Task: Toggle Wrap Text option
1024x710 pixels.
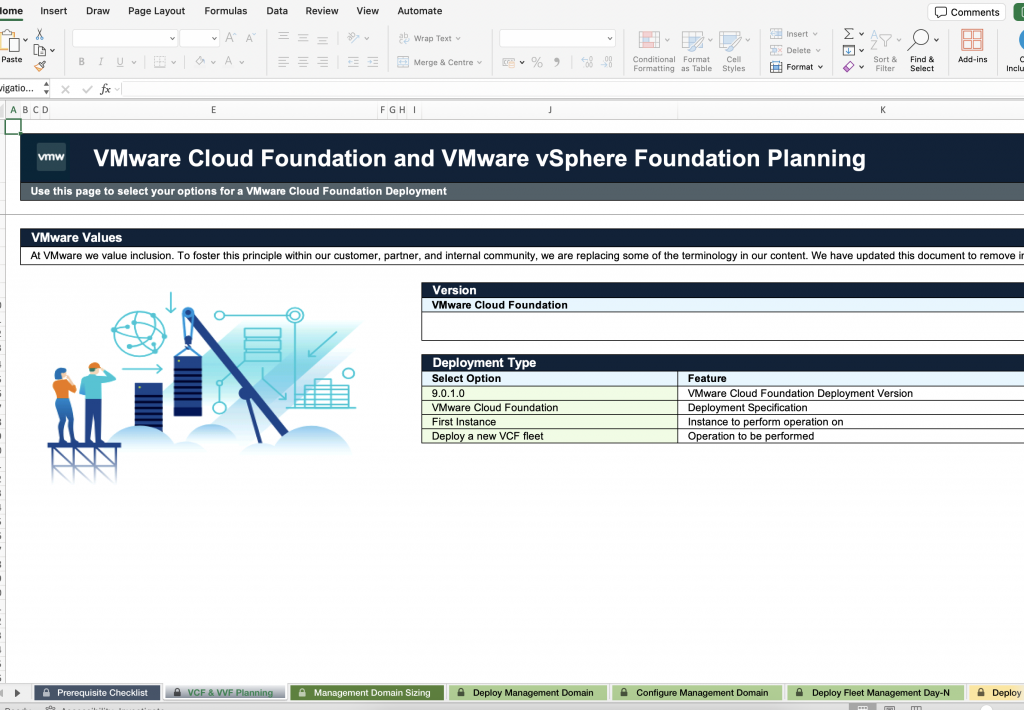Action: pos(430,38)
